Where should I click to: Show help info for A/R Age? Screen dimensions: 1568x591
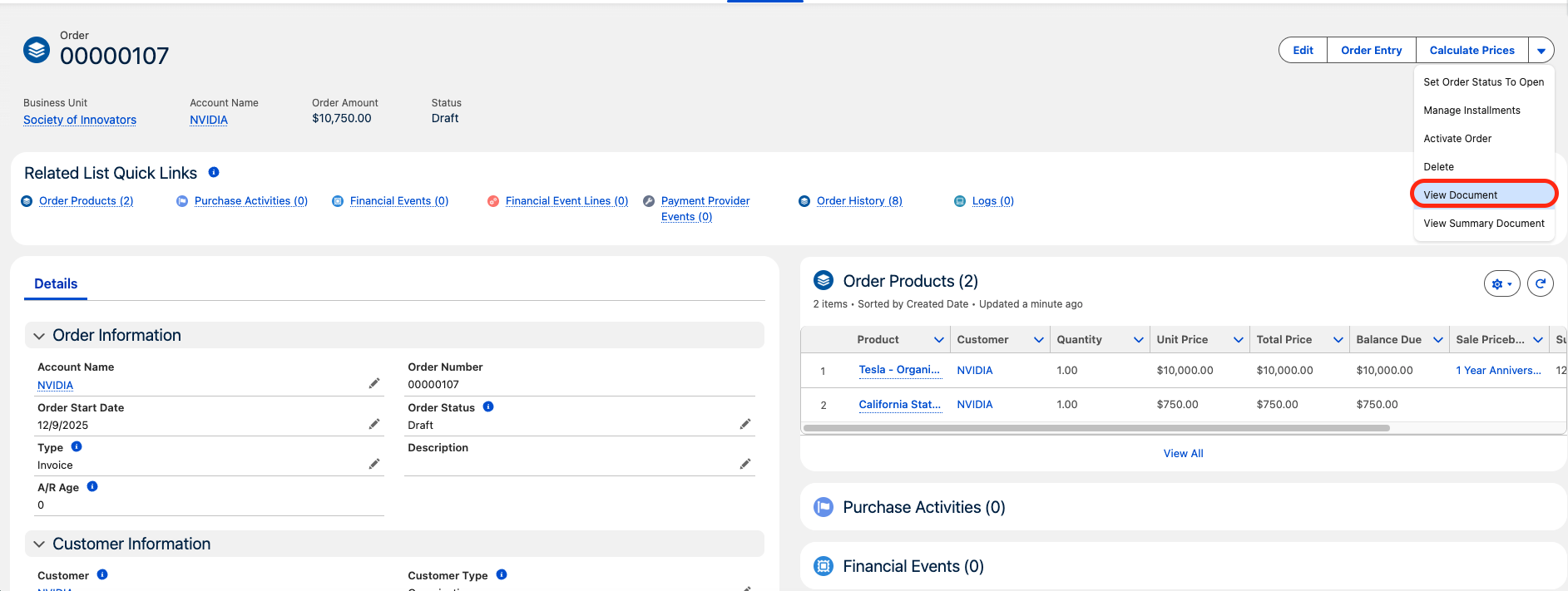tap(92, 486)
